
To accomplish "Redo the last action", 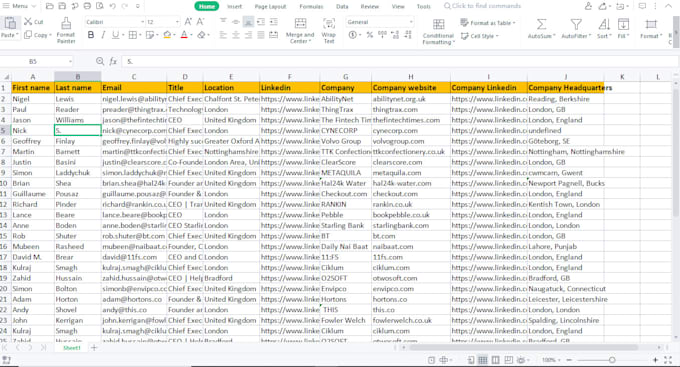I will point(125,6).
